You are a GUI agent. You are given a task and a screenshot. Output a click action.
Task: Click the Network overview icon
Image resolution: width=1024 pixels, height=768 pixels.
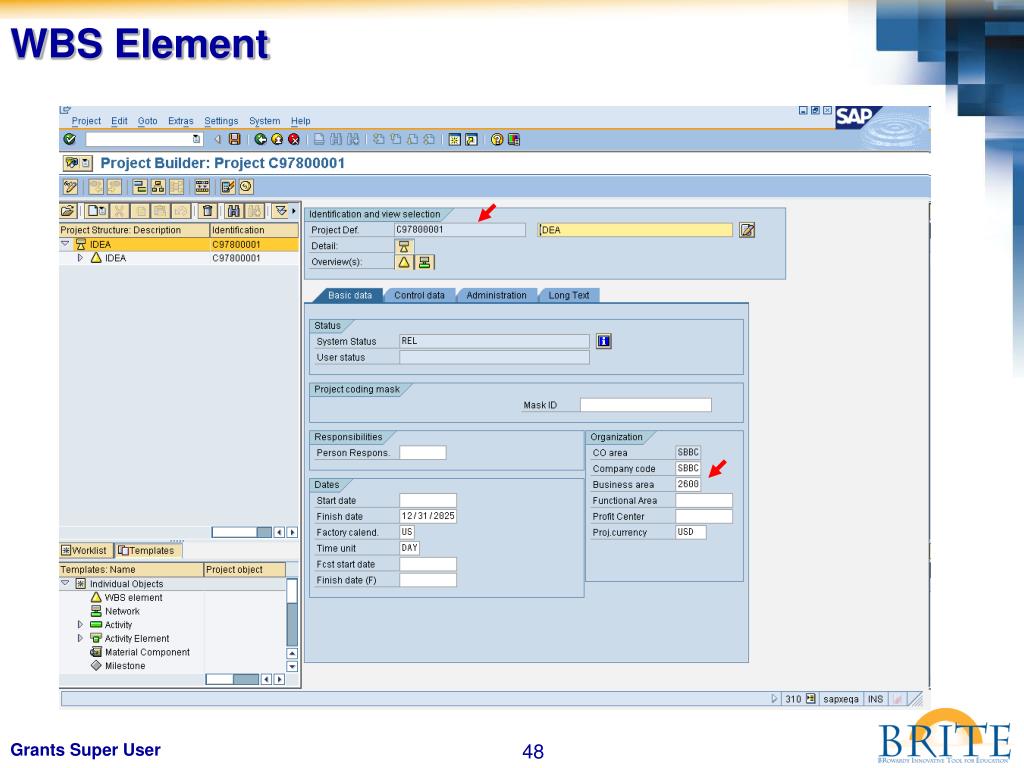point(424,263)
